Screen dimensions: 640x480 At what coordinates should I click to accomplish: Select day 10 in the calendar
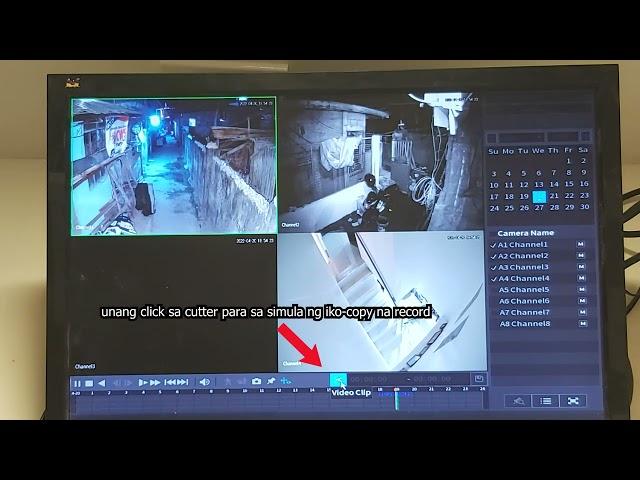point(494,185)
